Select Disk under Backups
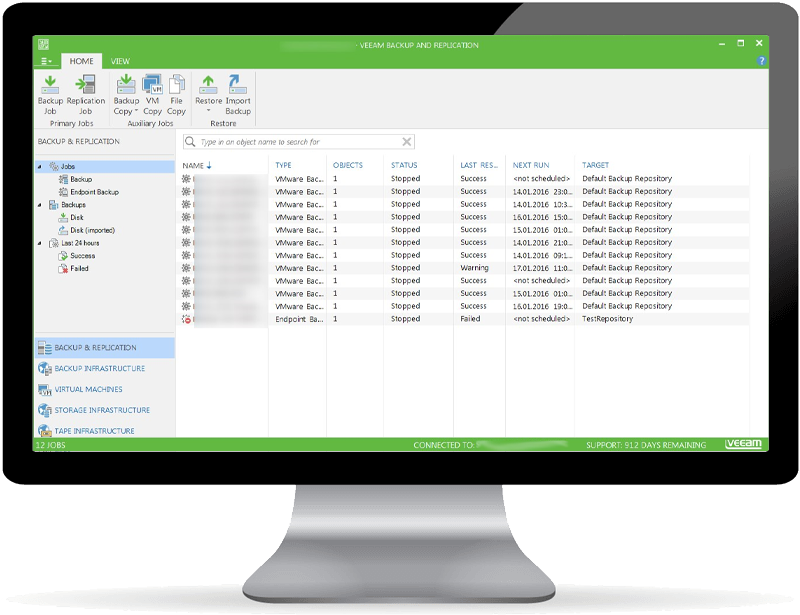Viewport: 800px width, 615px height. coord(77,217)
